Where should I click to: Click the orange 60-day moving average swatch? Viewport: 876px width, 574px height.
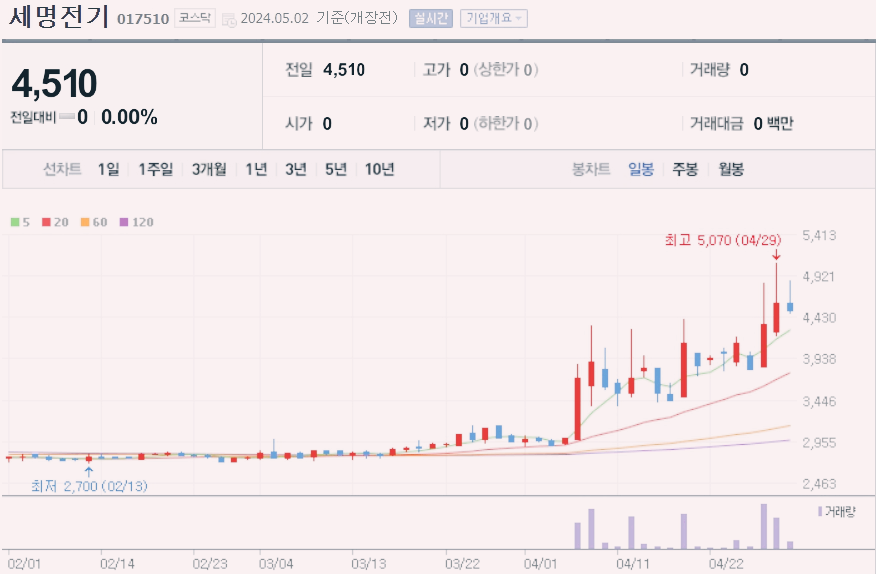[x=85, y=222]
